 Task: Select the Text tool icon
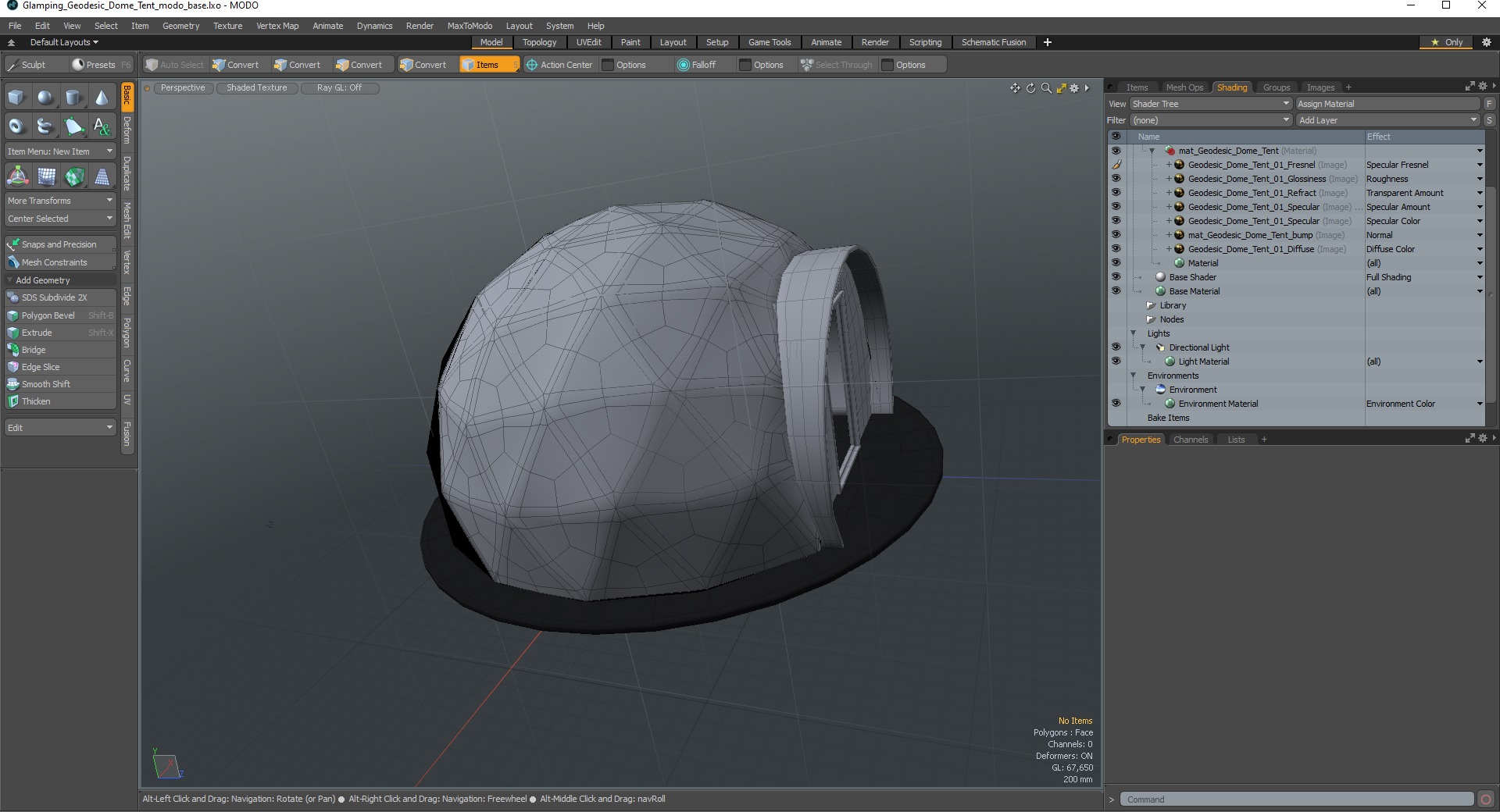coord(102,126)
